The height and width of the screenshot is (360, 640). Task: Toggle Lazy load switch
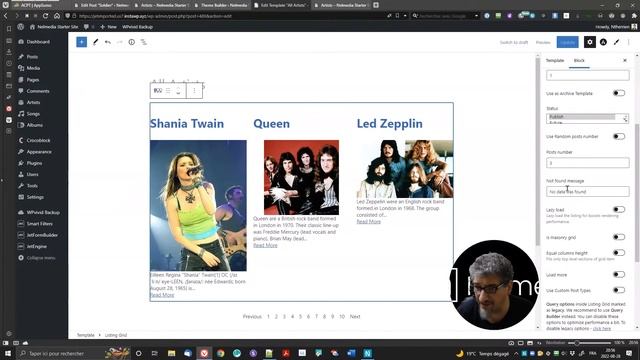[619, 209]
